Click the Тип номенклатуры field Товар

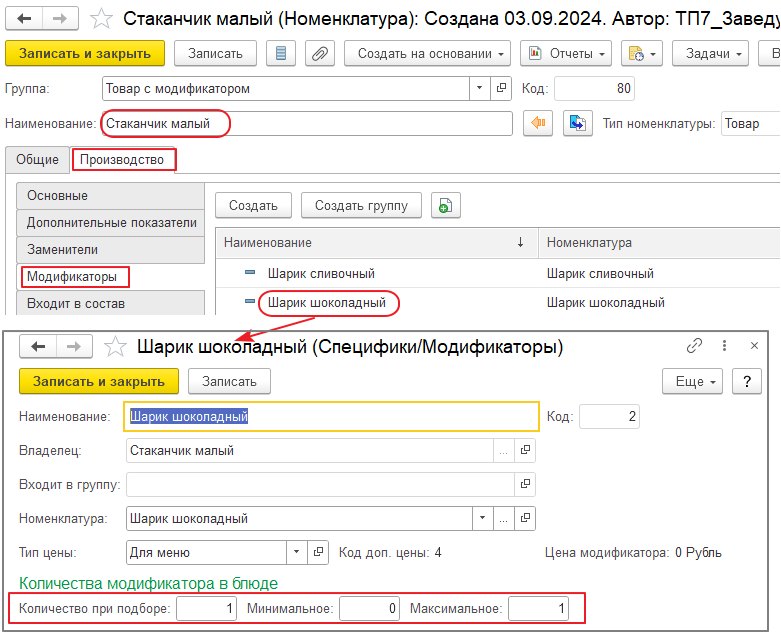pyautogui.click(x=751, y=124)
